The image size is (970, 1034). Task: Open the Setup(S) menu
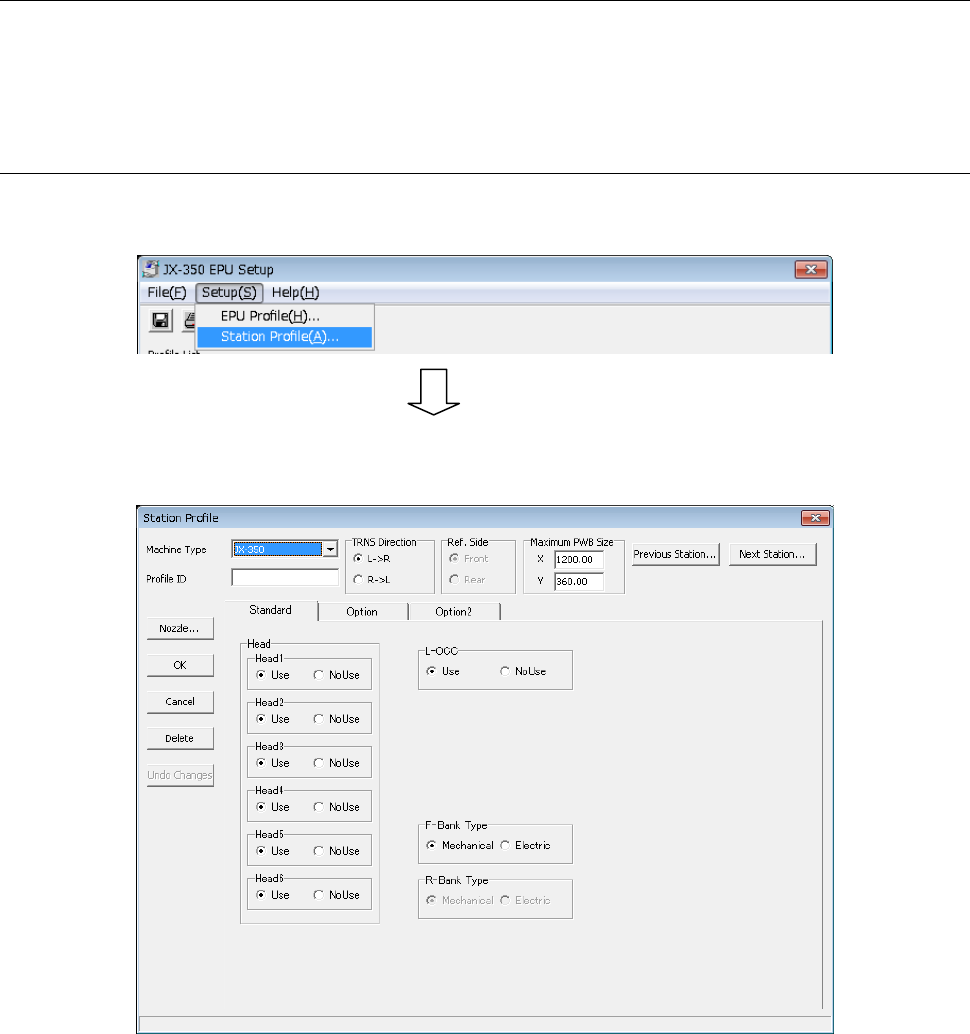229,292
